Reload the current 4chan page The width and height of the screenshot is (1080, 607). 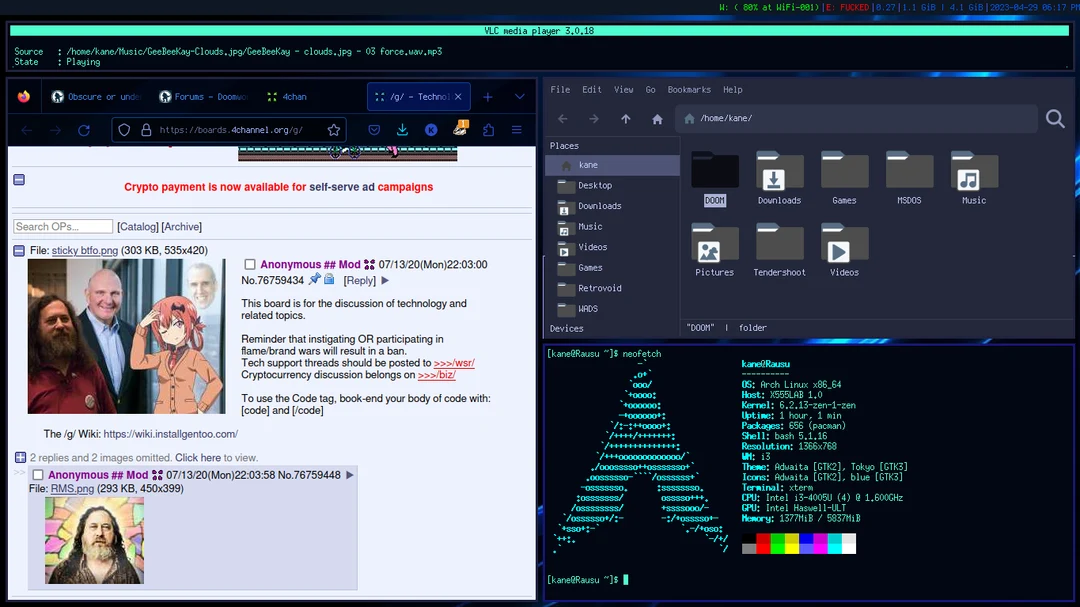click(x=84, y=130)
